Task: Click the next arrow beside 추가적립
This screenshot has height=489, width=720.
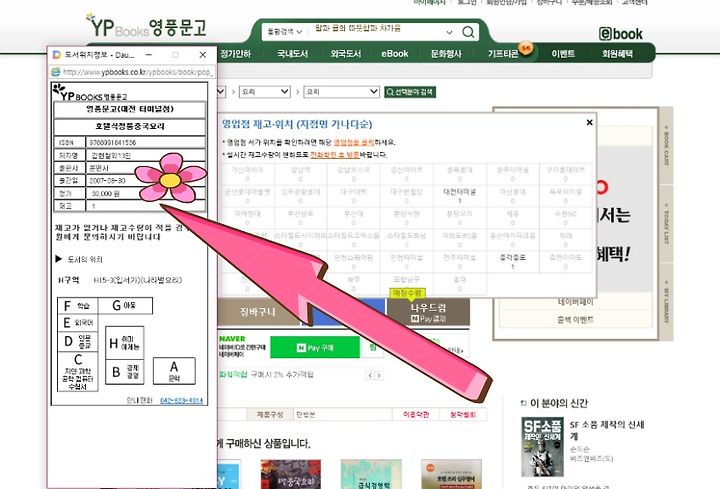Action: [x=379, y=376]
